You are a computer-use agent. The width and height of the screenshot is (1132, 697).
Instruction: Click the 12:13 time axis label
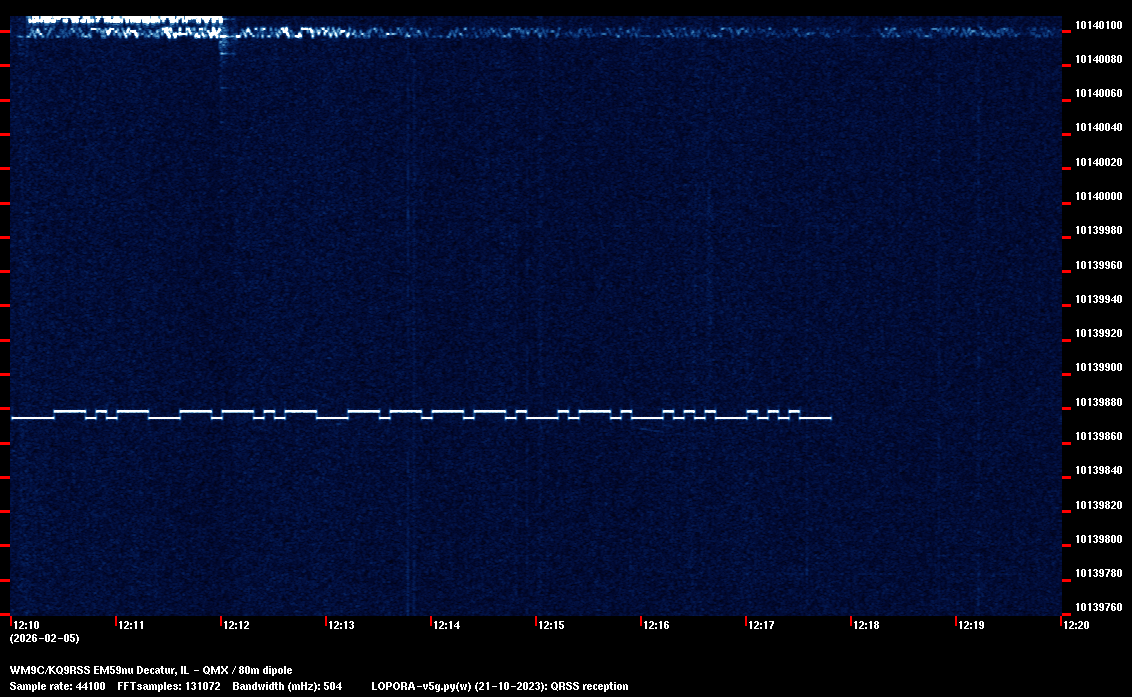pyautogui.click(x=341, y=626)
